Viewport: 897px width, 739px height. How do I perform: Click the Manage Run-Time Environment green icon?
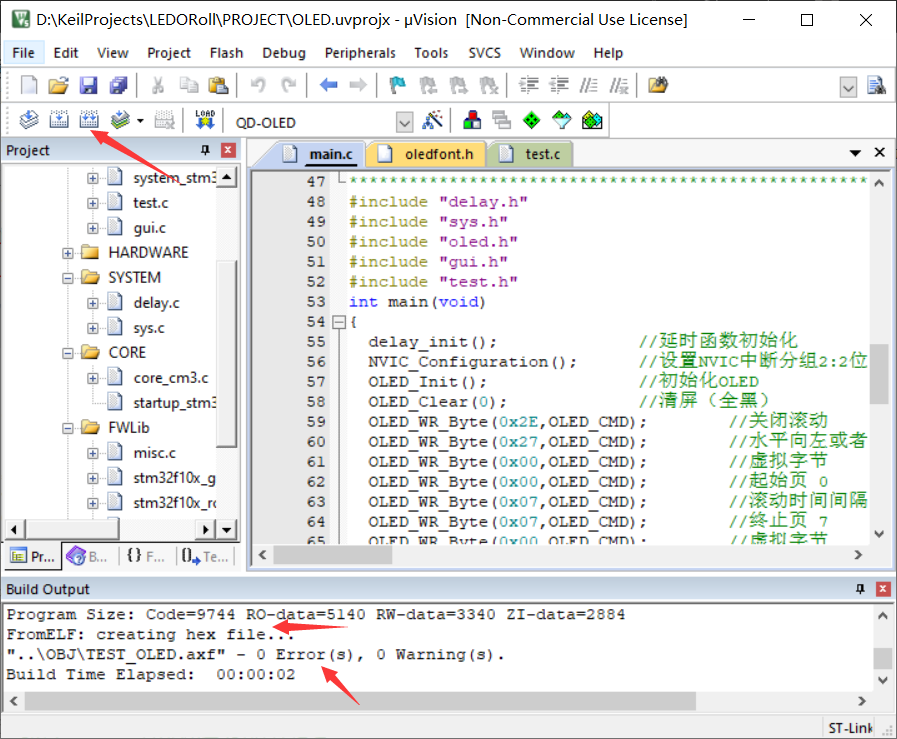pyautogui.click(x=531, y=120)
